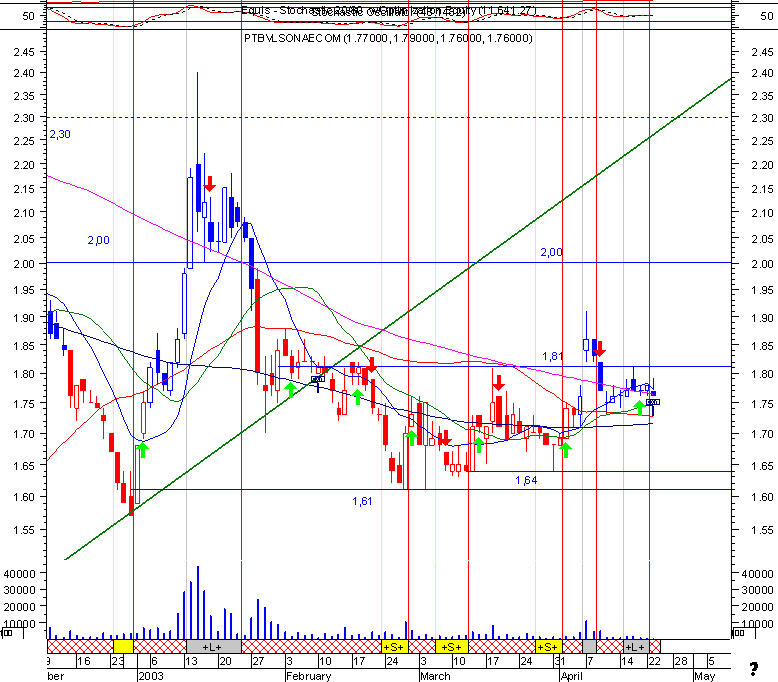Viewport: 778px width, 682px height.
Task: Click the green buy arrow in early February
Action: (x=291, y=389)
